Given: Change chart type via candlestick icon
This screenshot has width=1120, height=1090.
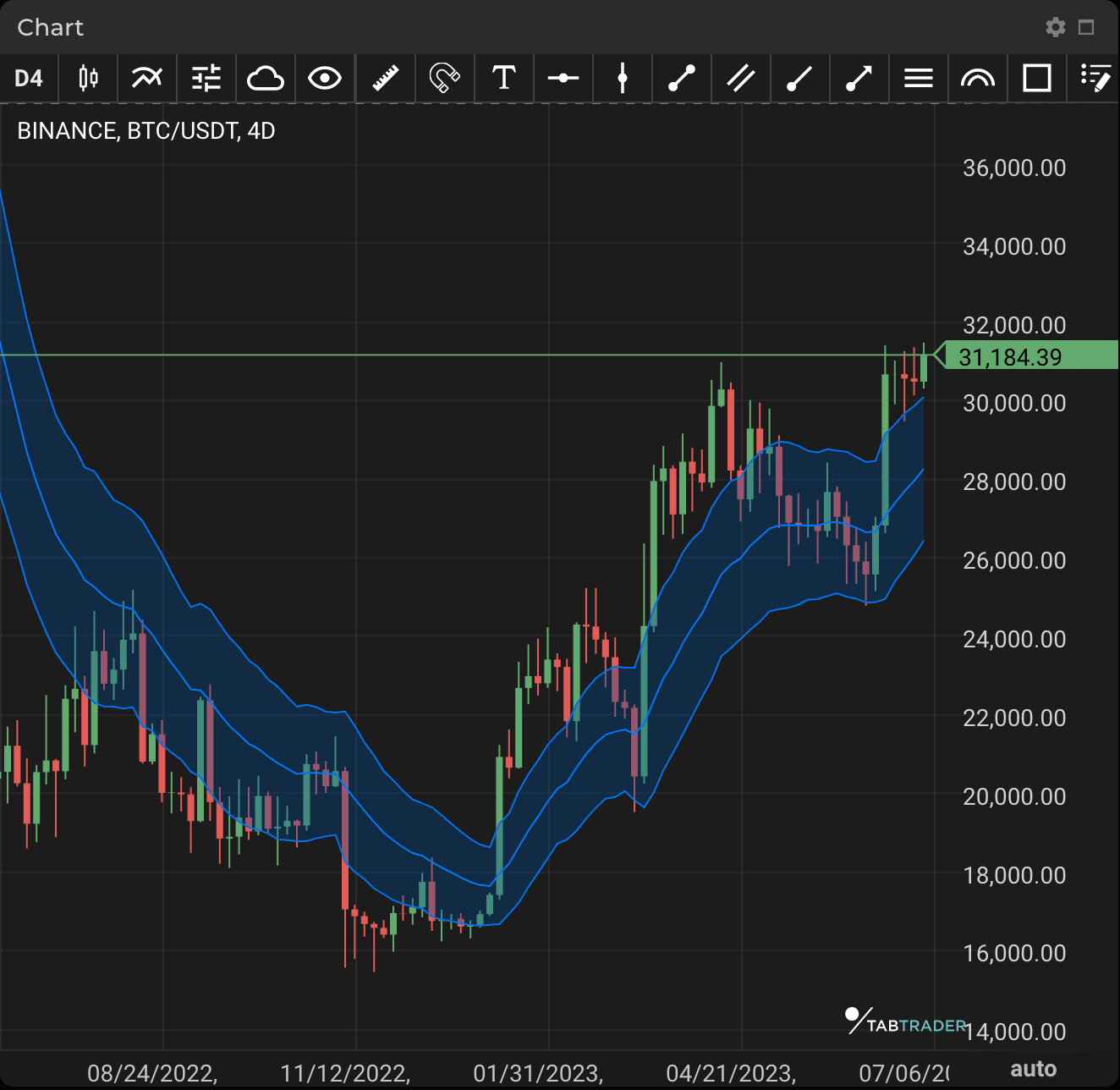Looking at the screenshot, I should tap(88, 79).
